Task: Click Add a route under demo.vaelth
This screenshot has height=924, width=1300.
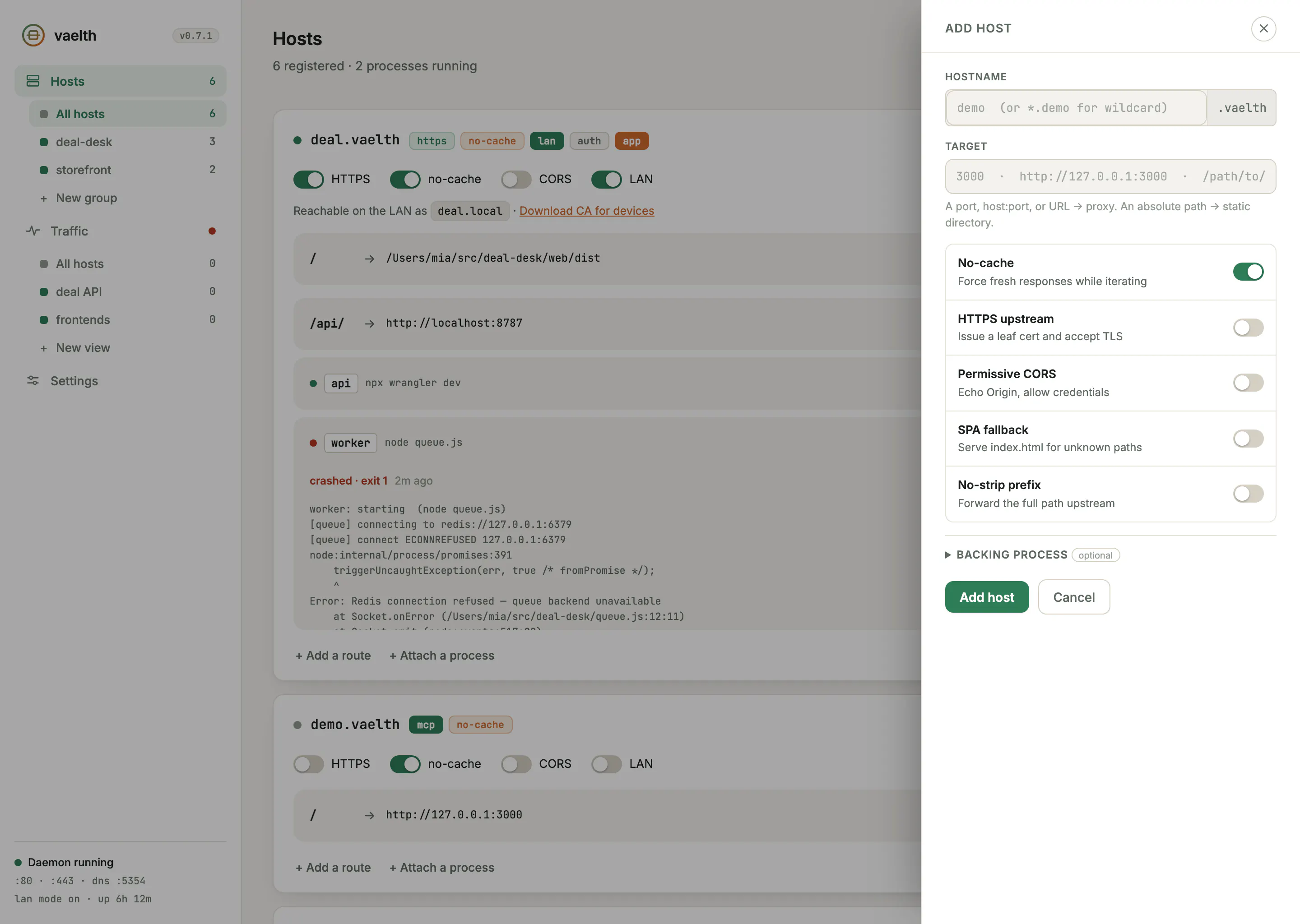Action: point(333,868)
